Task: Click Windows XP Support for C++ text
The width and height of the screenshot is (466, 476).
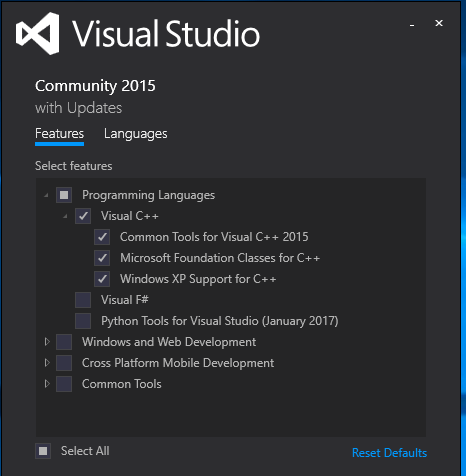Action: point(198,279)
